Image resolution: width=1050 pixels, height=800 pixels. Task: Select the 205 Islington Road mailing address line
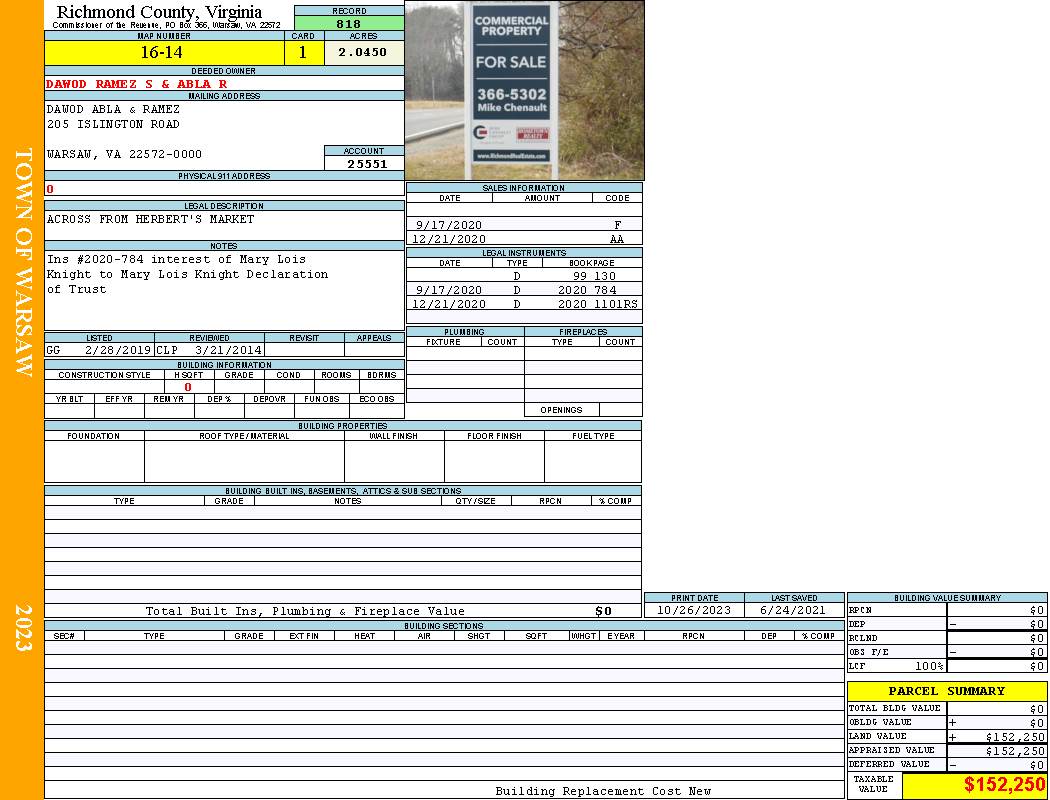click(x=113, y=124)
